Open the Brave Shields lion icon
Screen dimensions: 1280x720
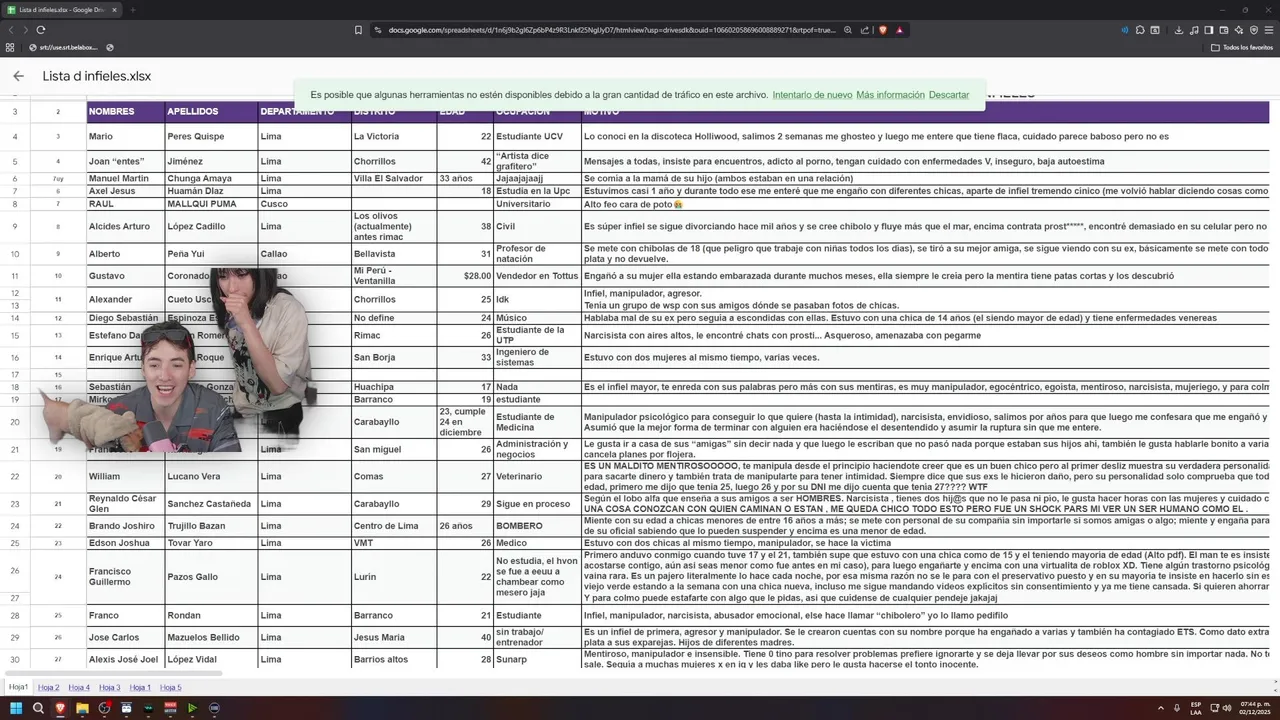click(x=883, y=30)
